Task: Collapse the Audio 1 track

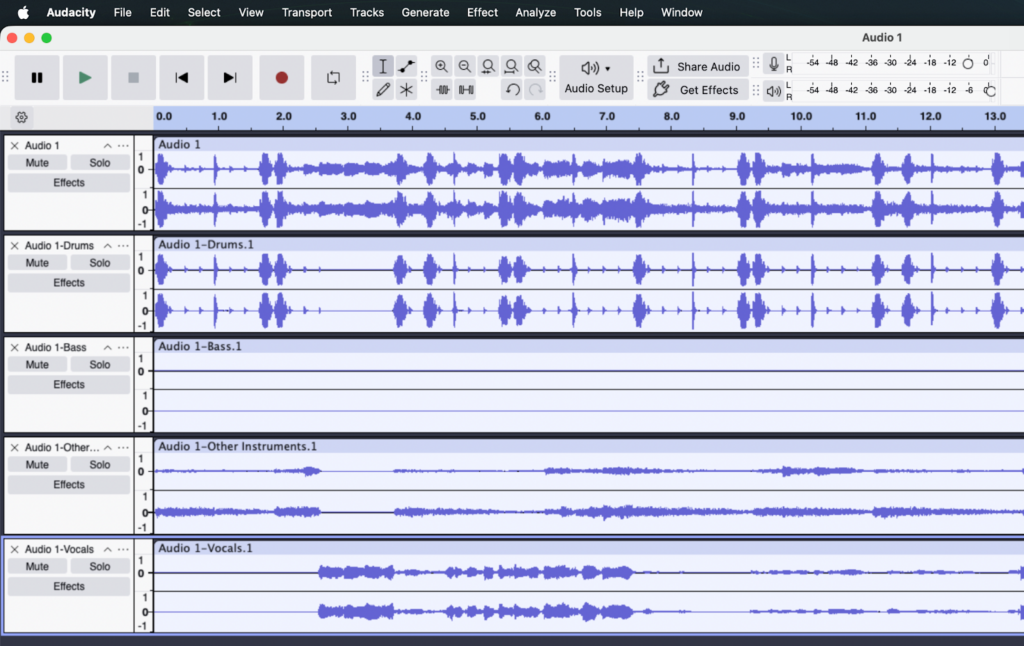Action: point(108,146)
